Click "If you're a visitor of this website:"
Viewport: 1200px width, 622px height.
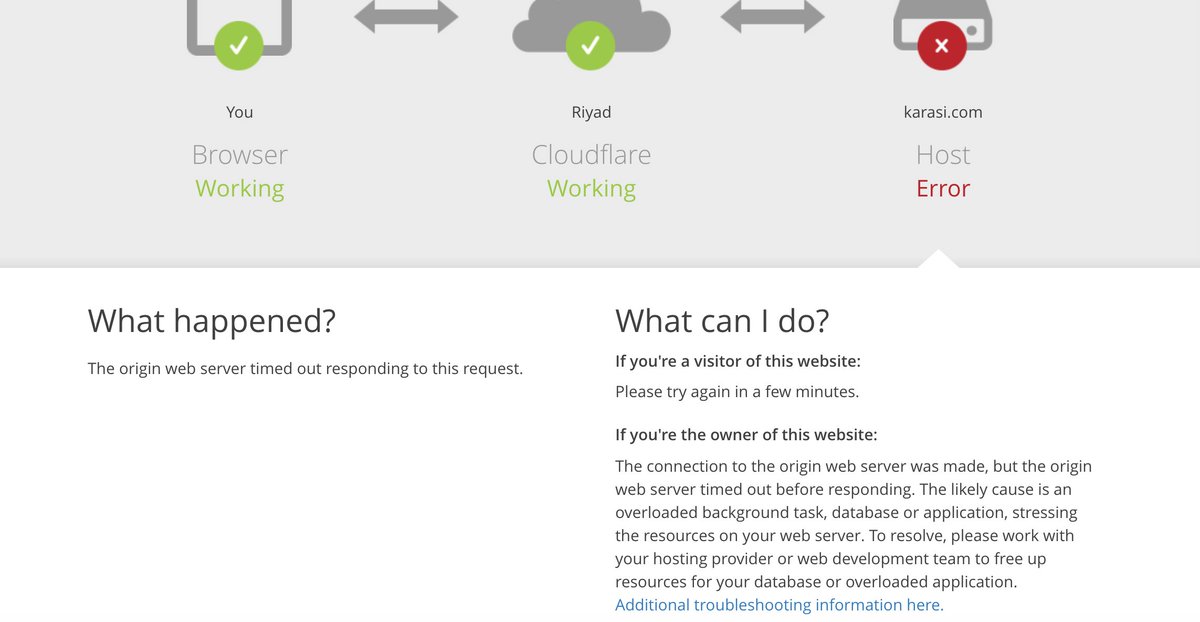pyautogui.click(x=738, y=361)
